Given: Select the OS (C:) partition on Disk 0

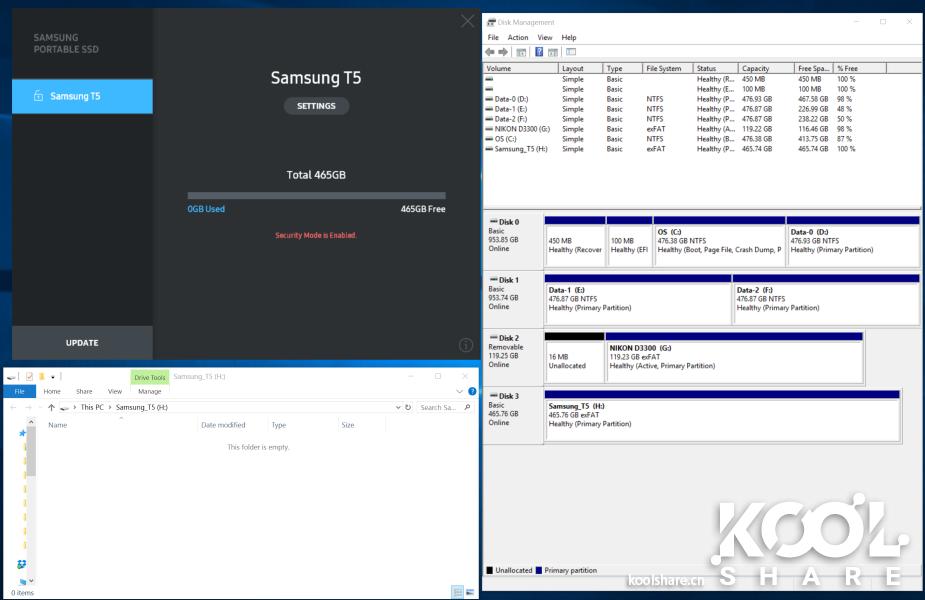Looking at the screenshot, I should click(719, 241).
